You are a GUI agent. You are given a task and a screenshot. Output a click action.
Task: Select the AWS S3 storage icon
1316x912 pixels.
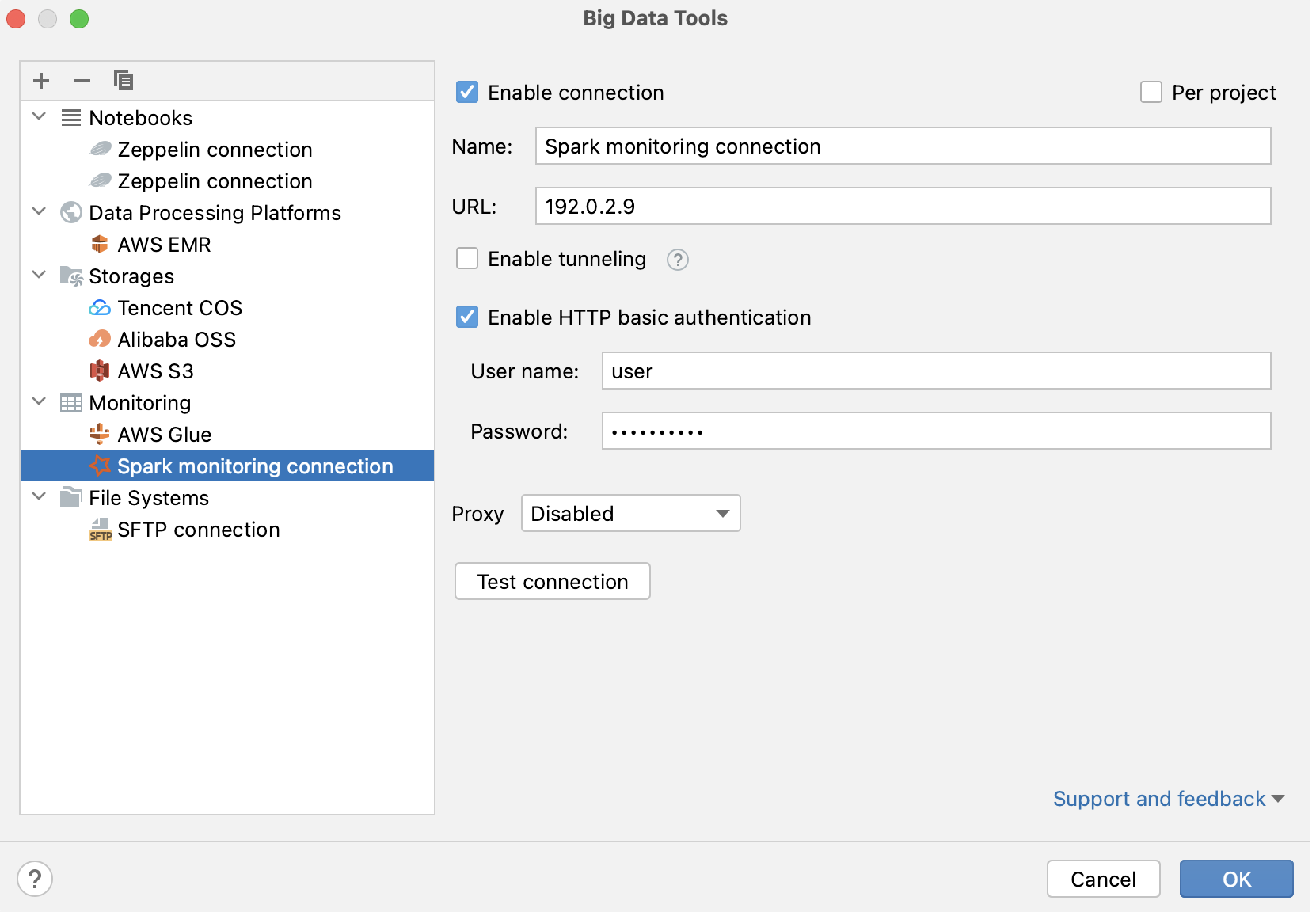click(x=100, y=370)
